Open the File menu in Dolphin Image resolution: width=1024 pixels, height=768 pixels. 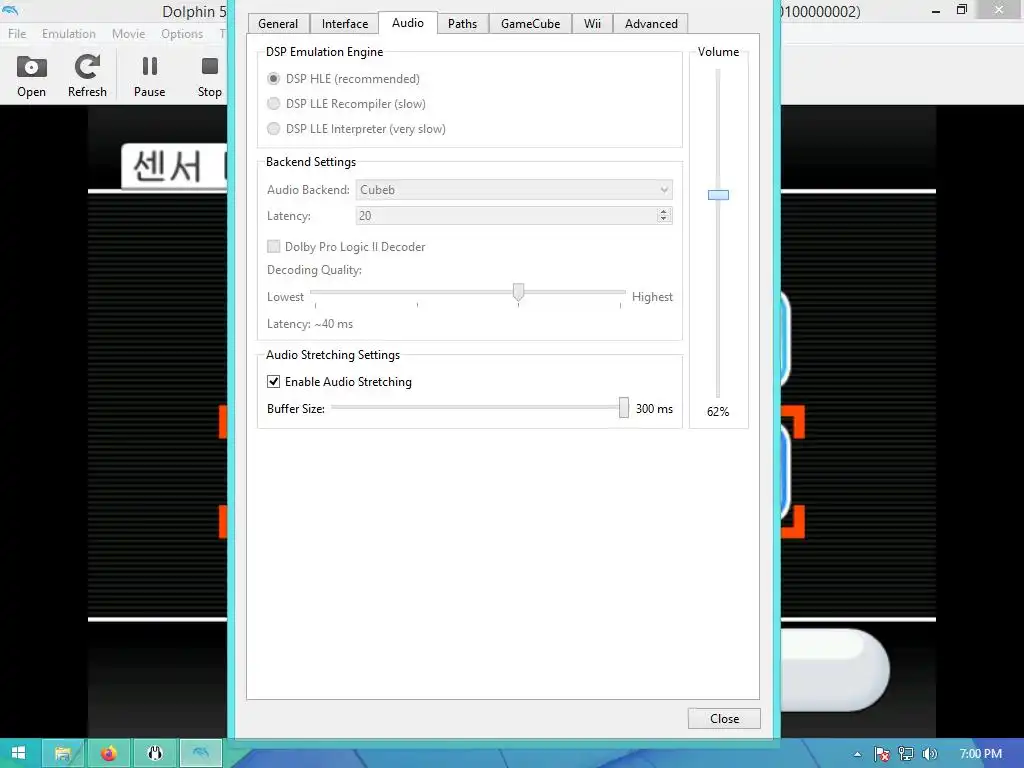(x=17, y=33)
